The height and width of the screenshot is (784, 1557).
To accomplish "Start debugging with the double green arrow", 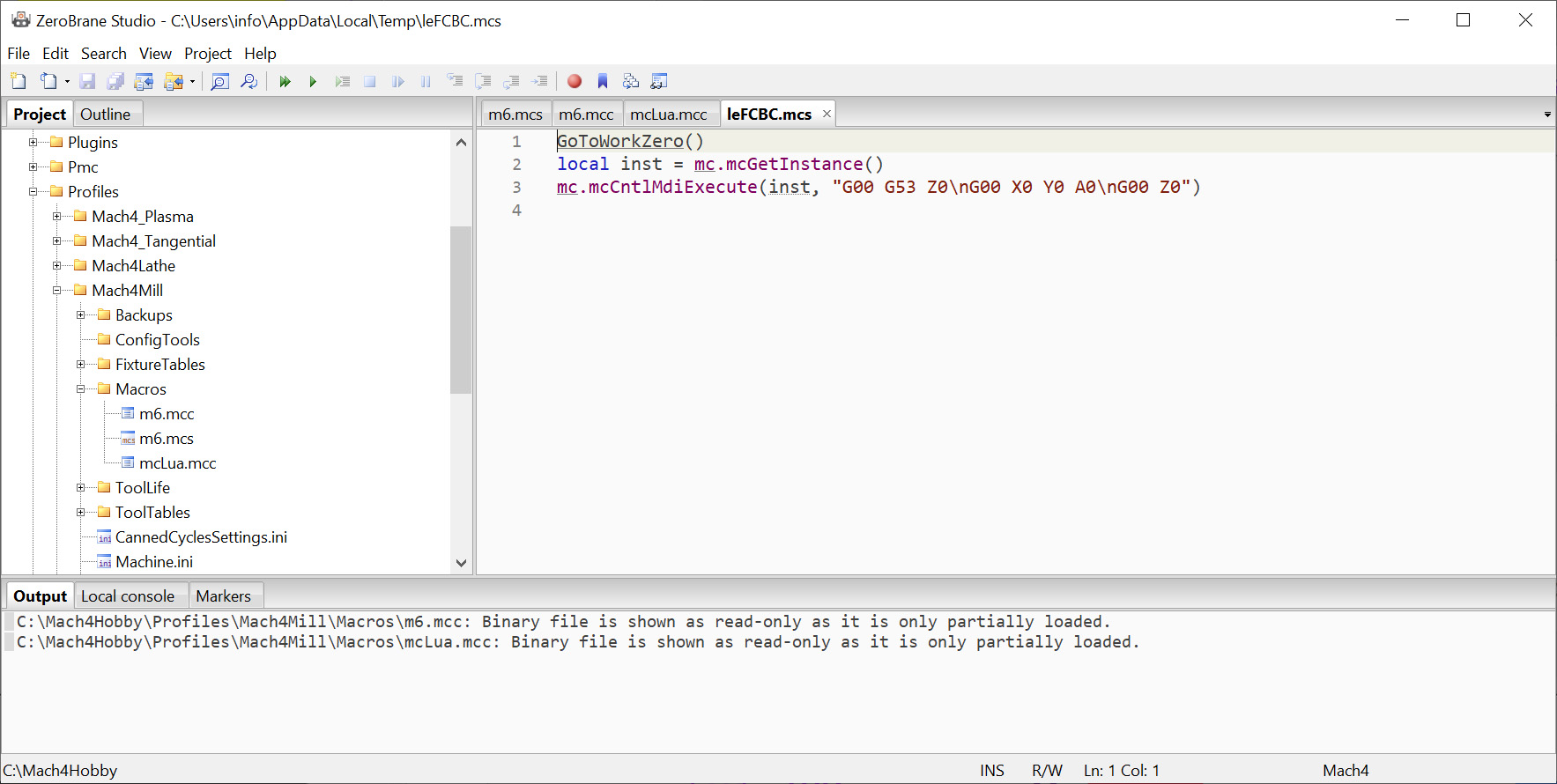I will tap(285, 81).
